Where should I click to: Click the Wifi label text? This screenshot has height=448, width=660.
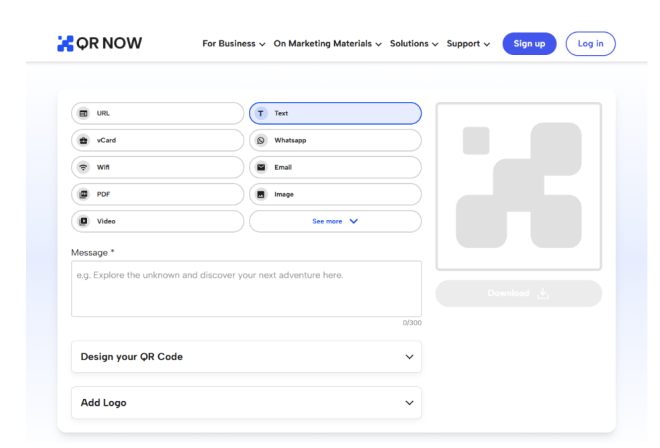pyautogui.click(x=103, y=167)
